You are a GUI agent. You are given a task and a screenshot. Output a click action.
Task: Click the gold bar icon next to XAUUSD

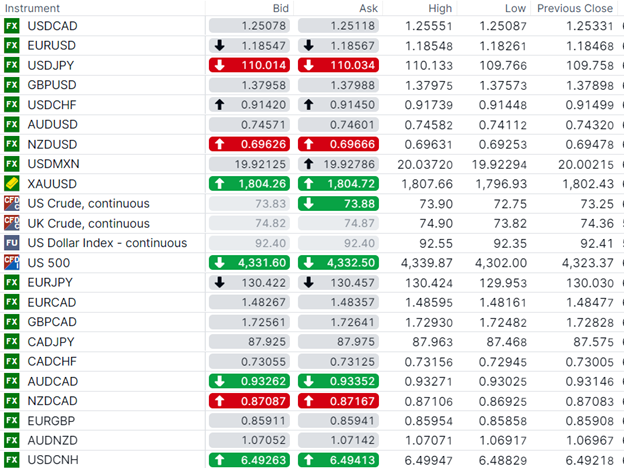12,184
